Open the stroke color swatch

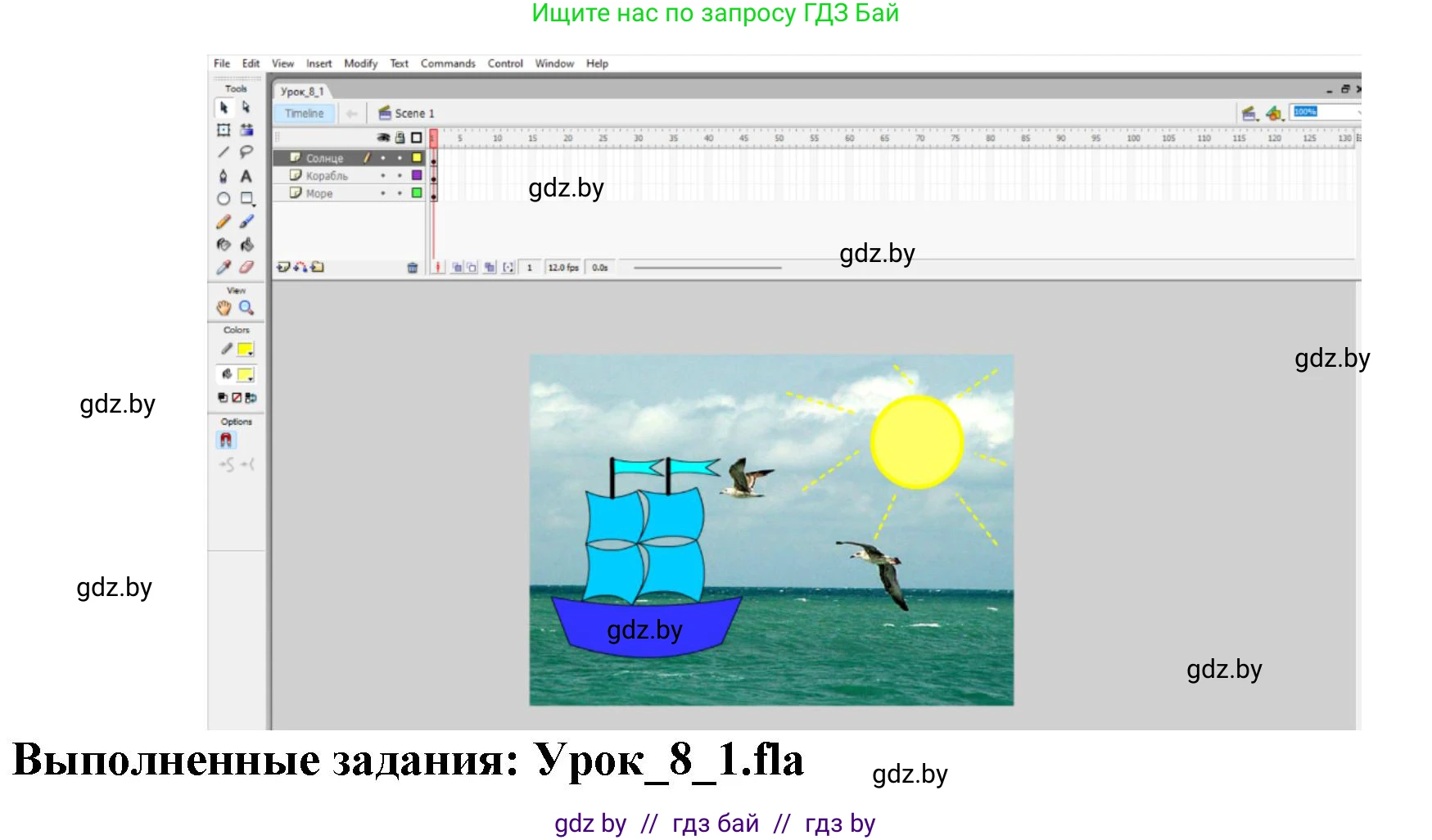(x=245, y=350)
